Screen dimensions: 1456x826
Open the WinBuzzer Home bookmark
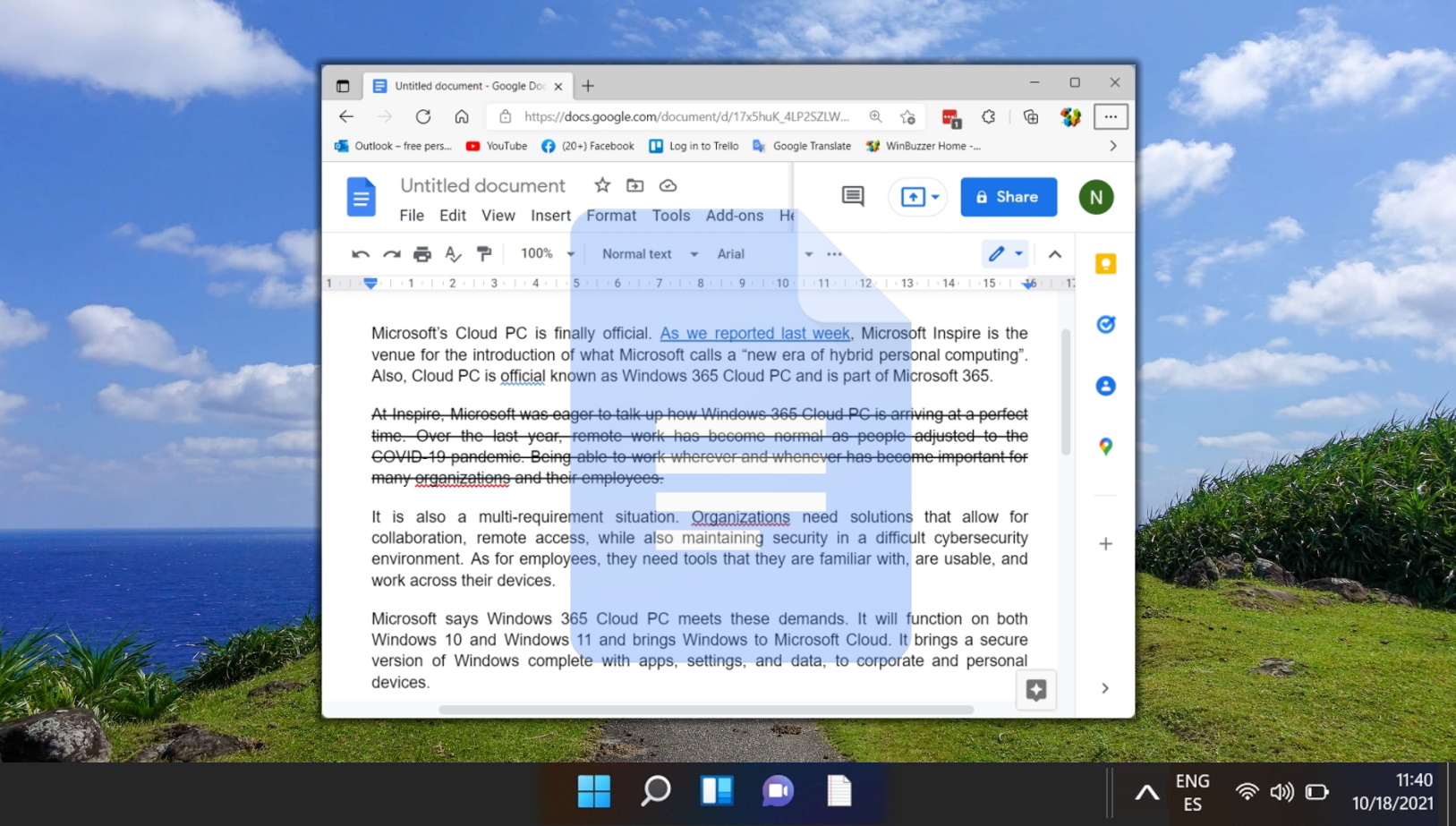click(x=924, y=146)
